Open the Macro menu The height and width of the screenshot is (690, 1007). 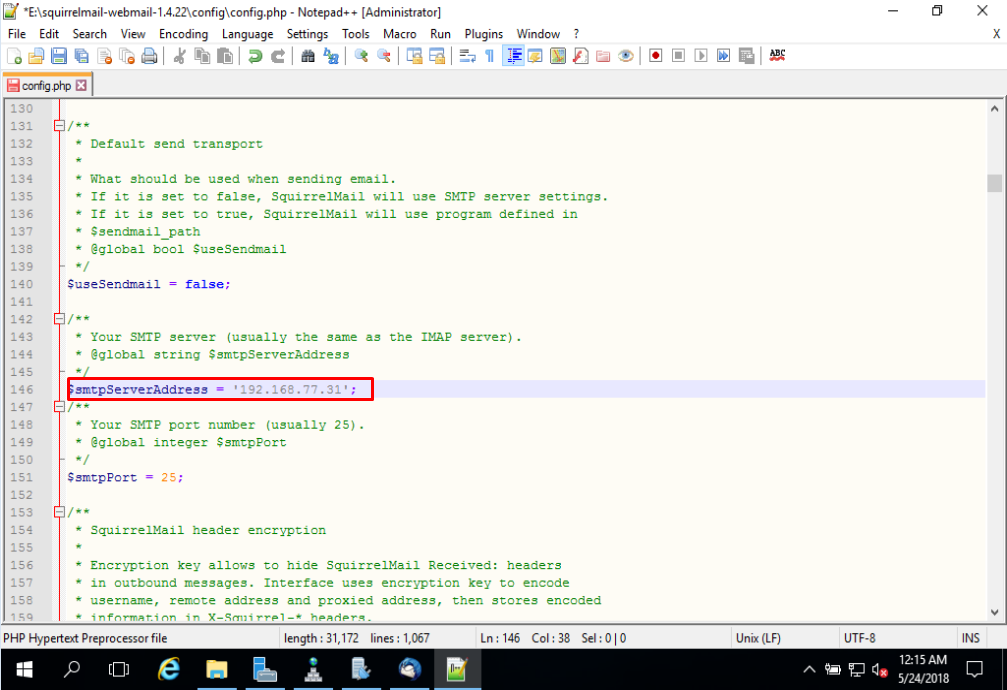tap(399, 34)
